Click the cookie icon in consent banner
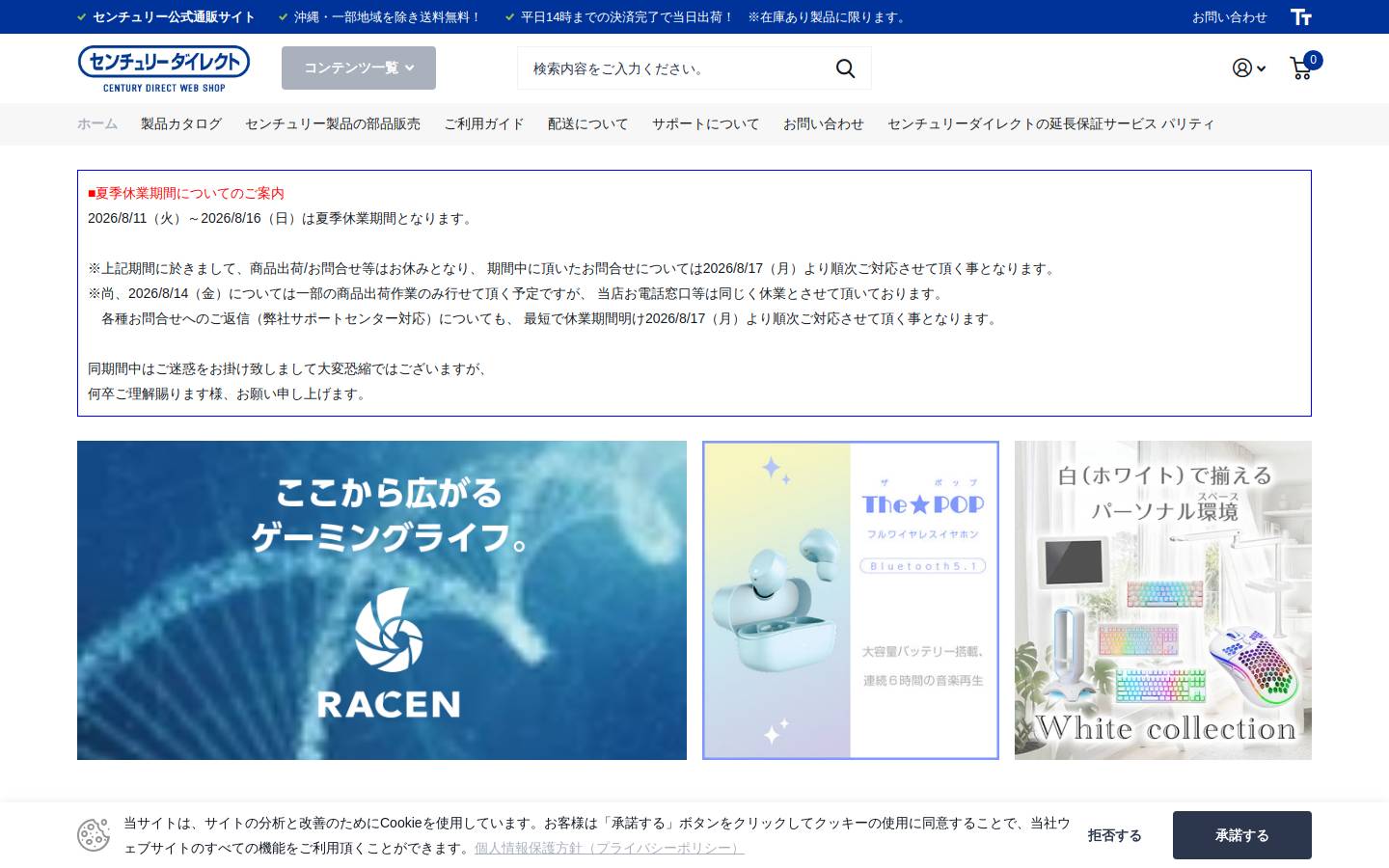The image size is (1389, 868). (94, 835)
